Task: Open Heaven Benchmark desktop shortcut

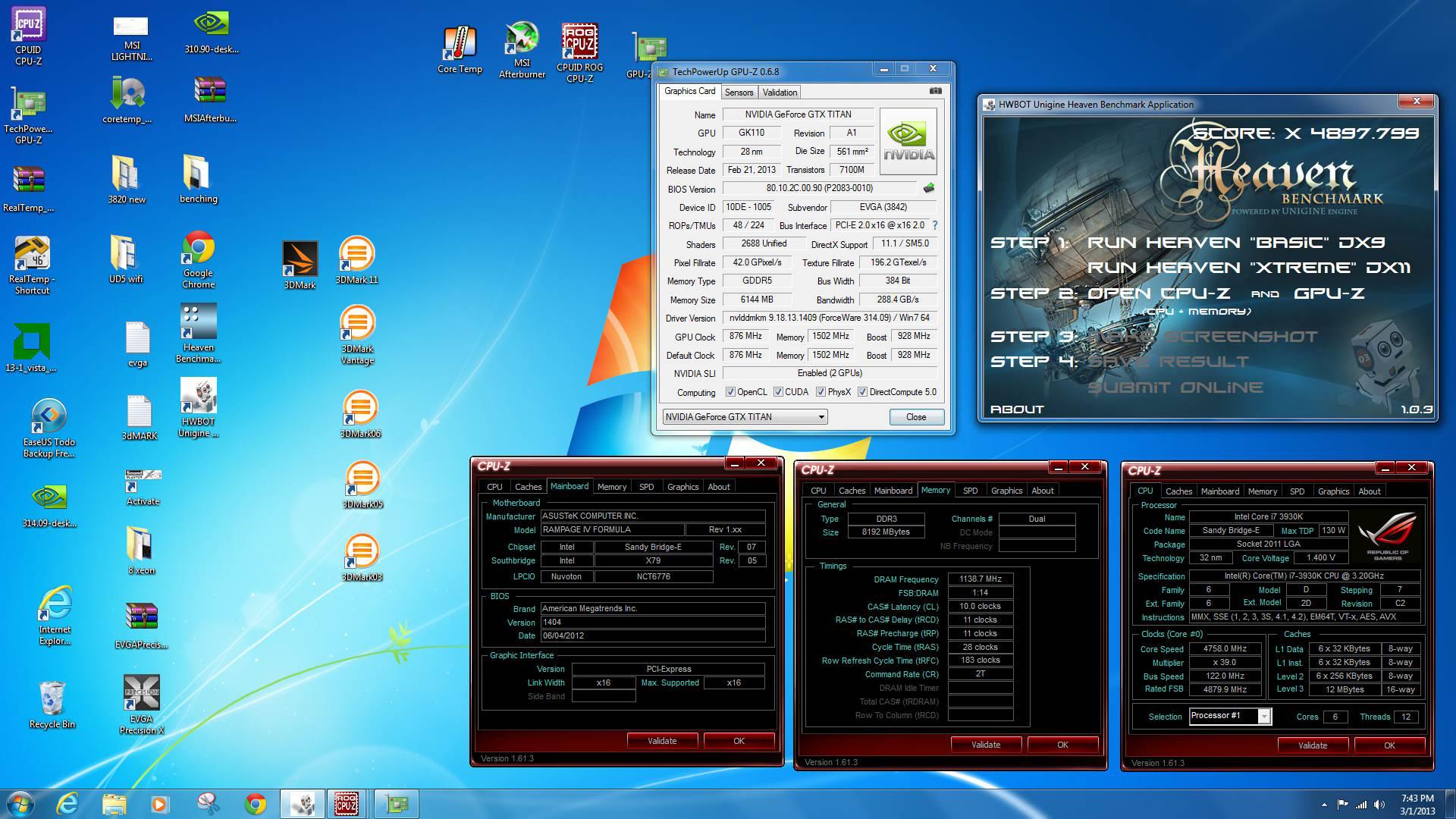Action: click(x=198, y=334)
